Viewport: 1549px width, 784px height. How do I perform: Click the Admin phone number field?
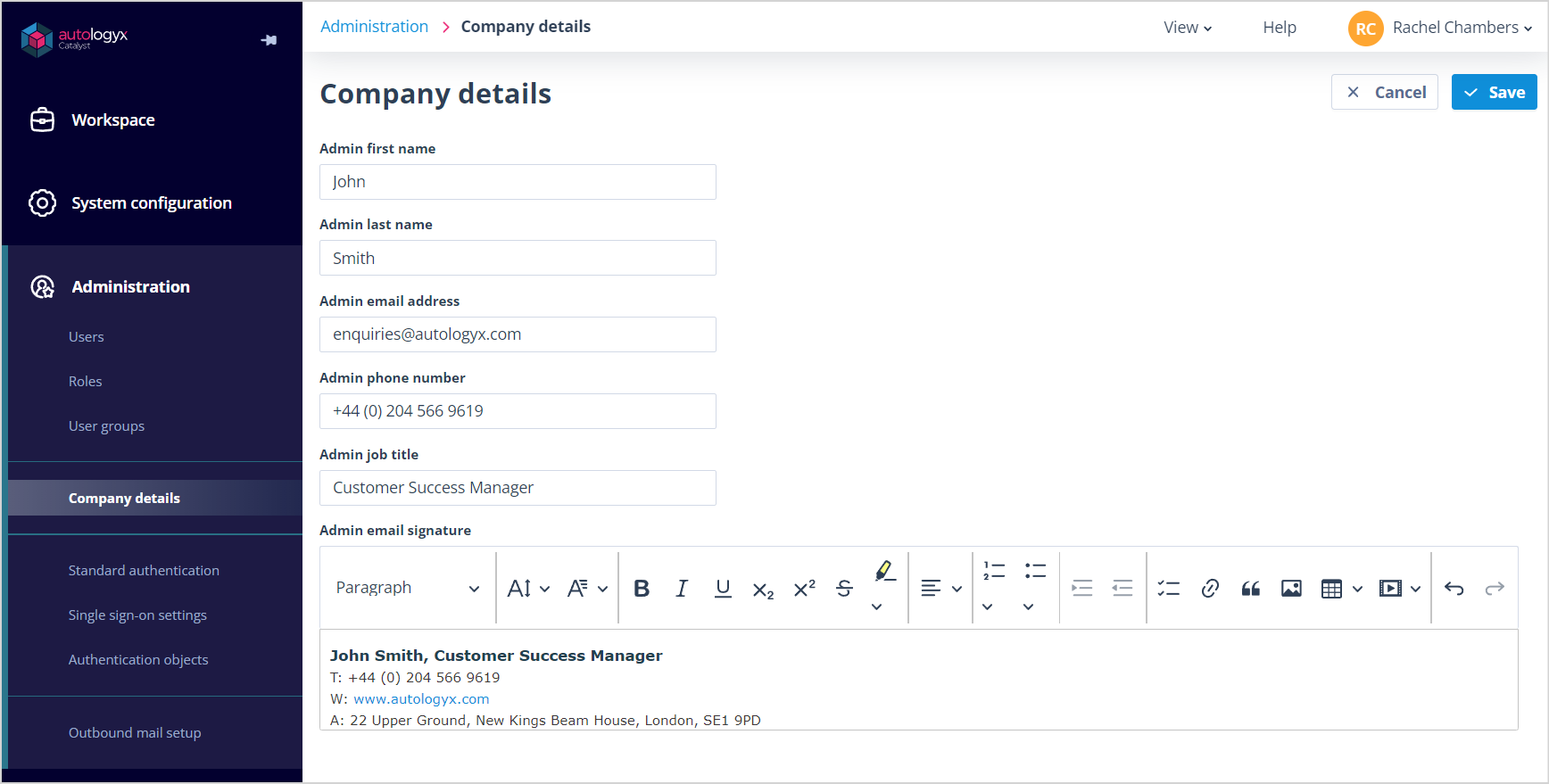tap(518, 411)
